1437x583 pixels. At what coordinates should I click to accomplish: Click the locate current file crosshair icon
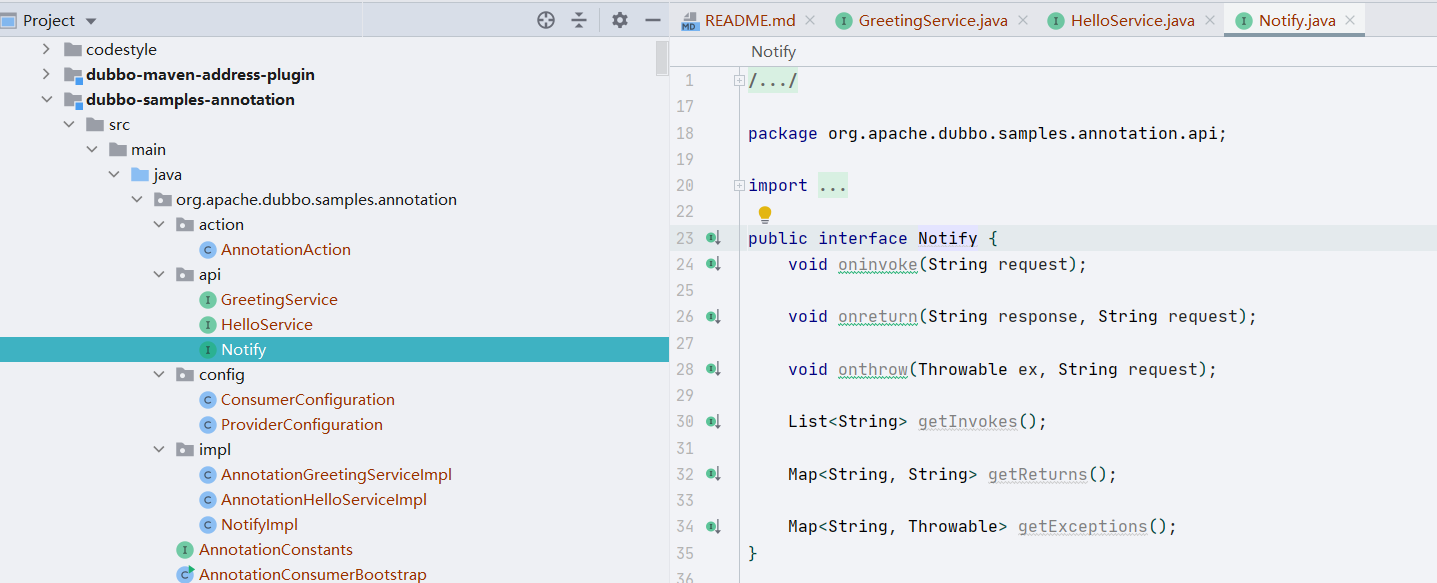546,20
